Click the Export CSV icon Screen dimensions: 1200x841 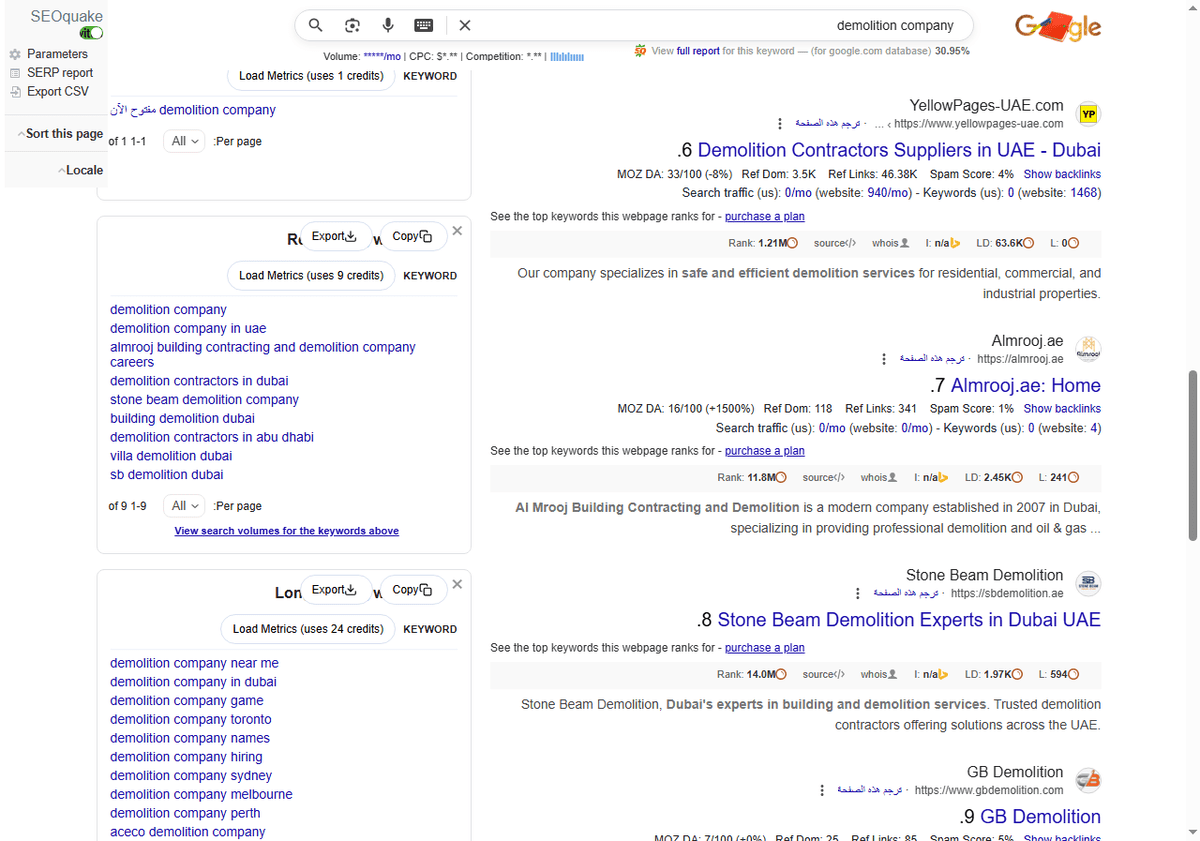14,90
